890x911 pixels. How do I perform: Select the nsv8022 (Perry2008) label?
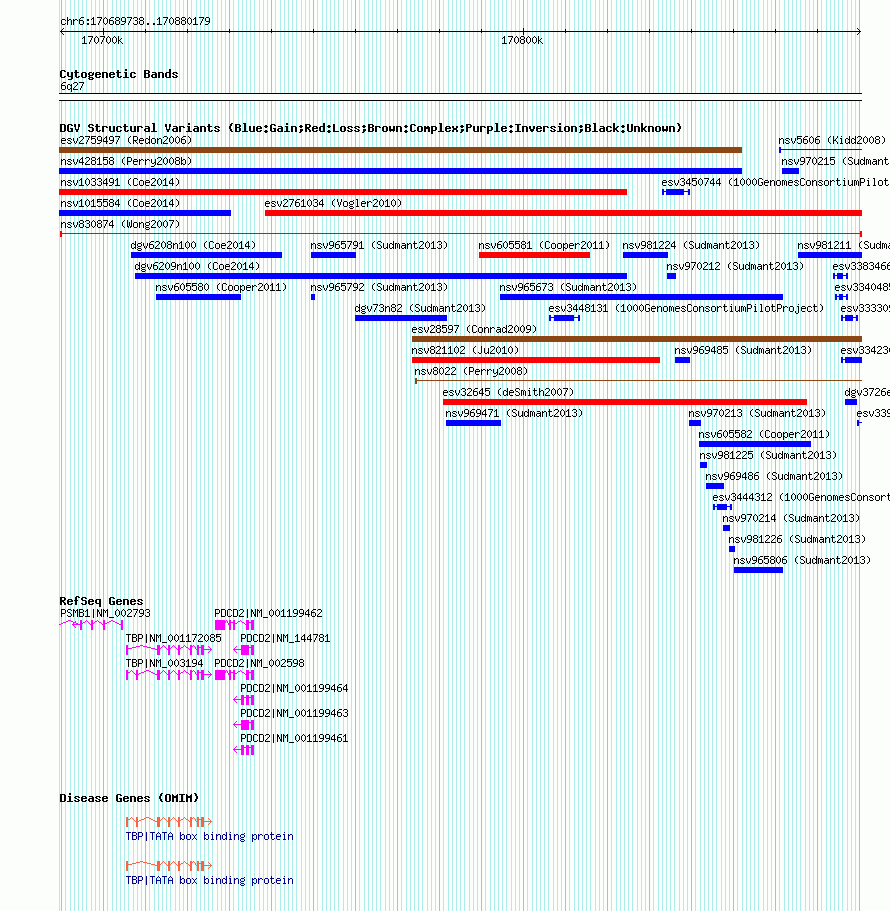[471, 371]
